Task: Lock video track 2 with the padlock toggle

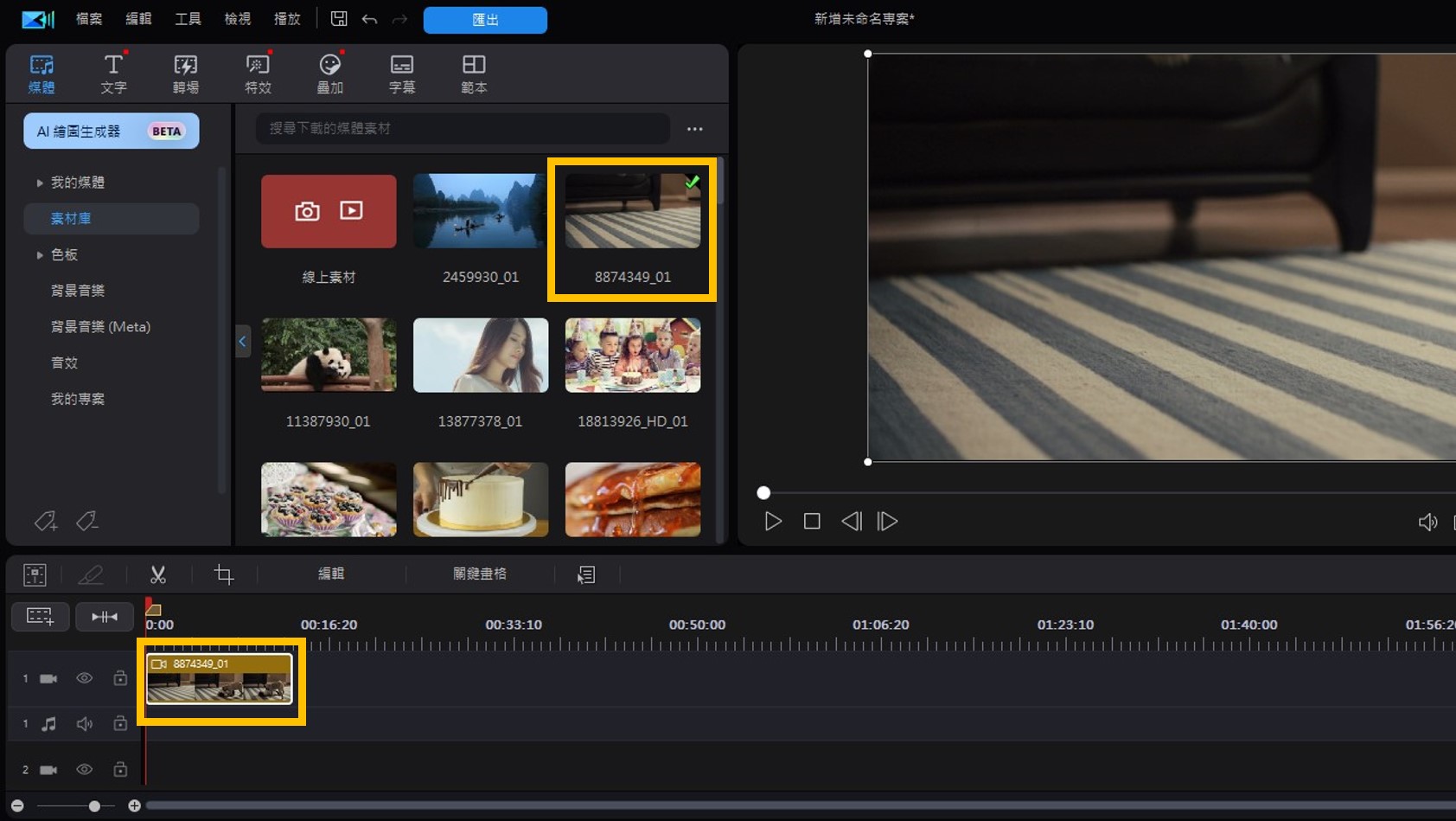Action: (x=120, y=768)
